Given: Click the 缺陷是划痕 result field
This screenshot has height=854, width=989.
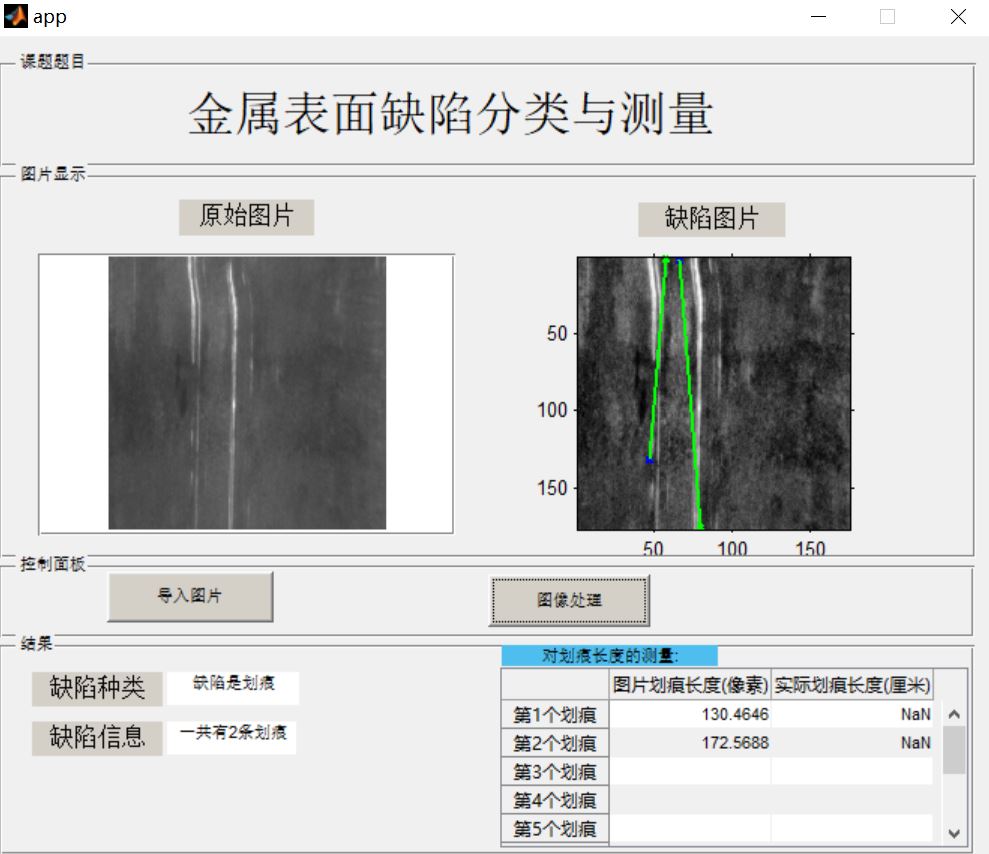Looking at the screenshot, I should (233, 687).
